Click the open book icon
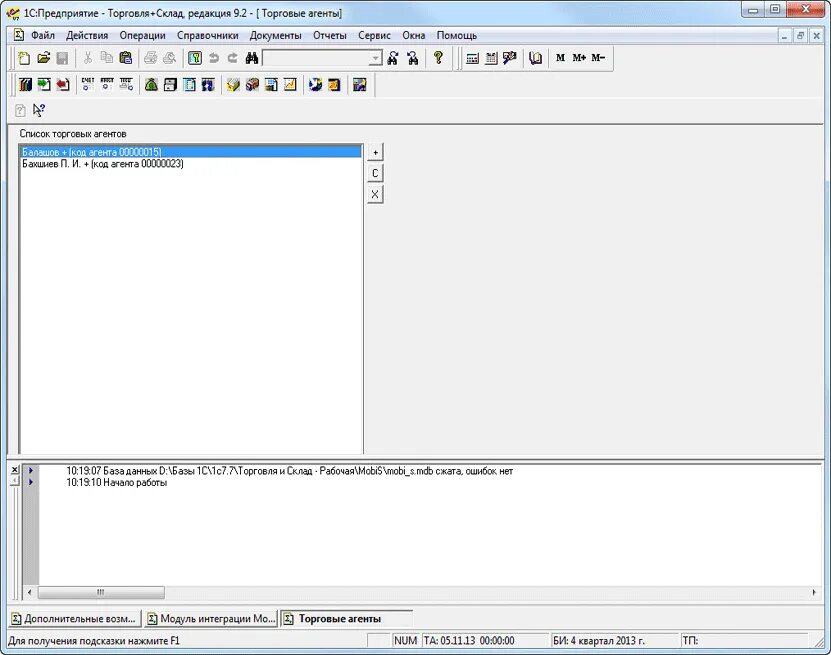Image resolution: width=831 pixels, height=655 pixels. pos(535,58)
